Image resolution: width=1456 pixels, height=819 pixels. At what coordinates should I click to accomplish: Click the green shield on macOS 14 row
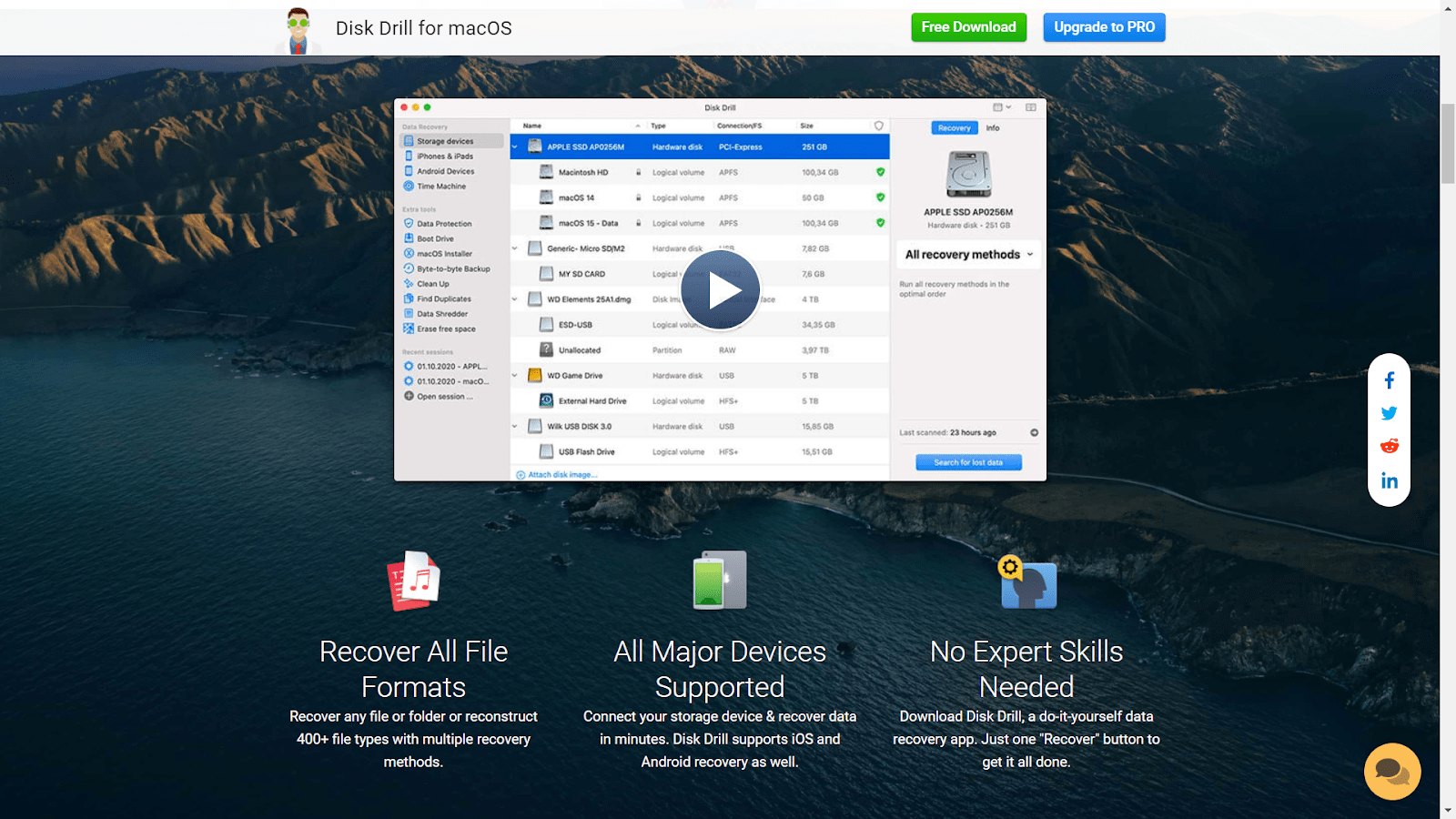tap(880, 197)
